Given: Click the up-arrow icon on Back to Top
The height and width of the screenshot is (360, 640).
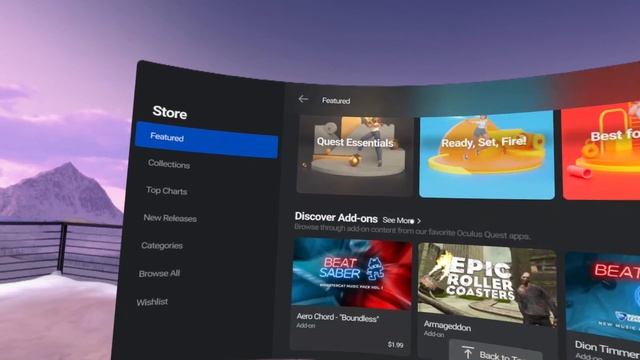Looking at the screenshot, I should tap(468, 352).
